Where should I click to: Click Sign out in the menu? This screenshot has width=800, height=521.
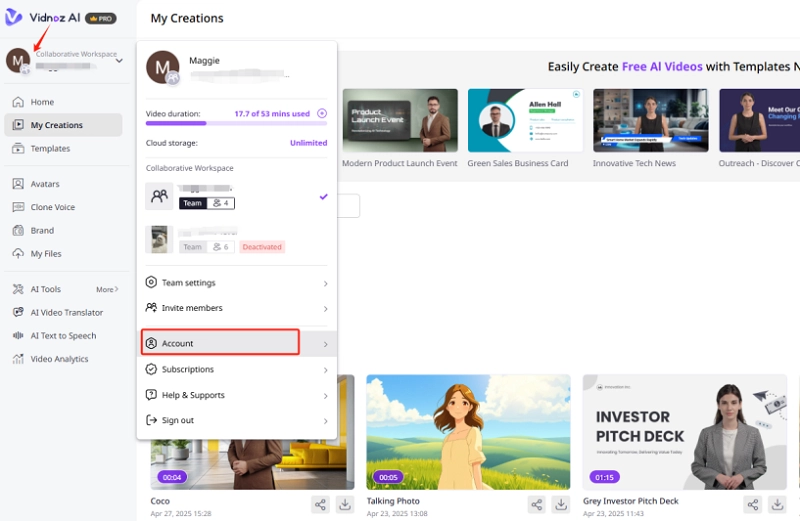178,420
